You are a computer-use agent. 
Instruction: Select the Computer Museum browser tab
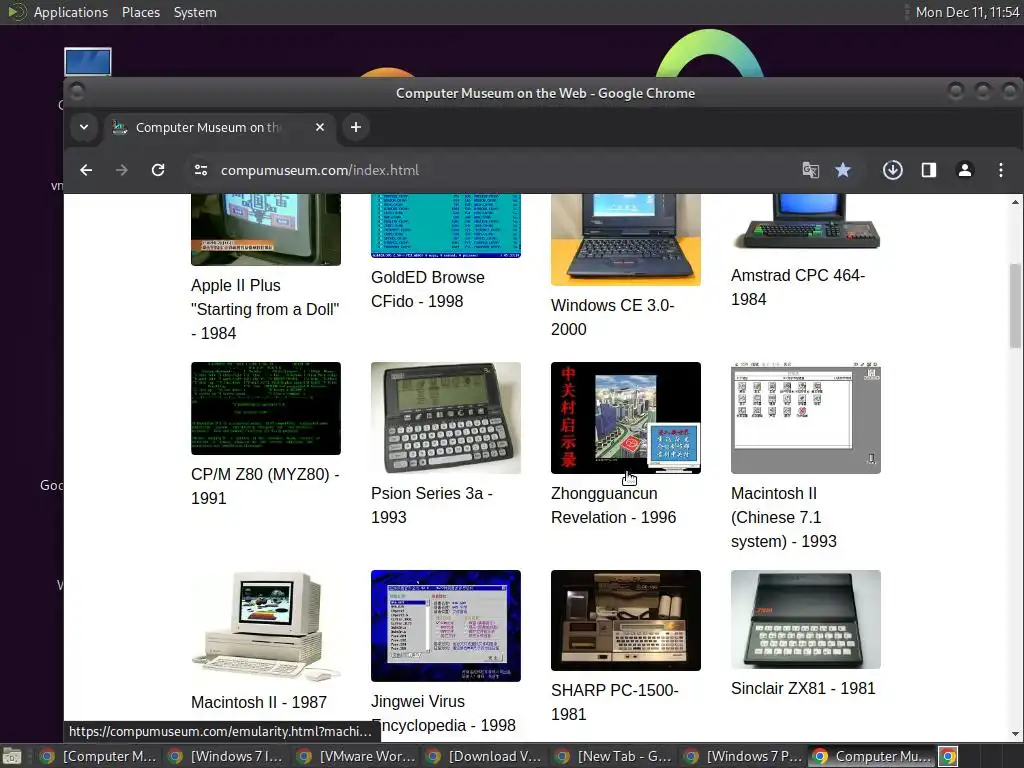[x=219, y=127]
